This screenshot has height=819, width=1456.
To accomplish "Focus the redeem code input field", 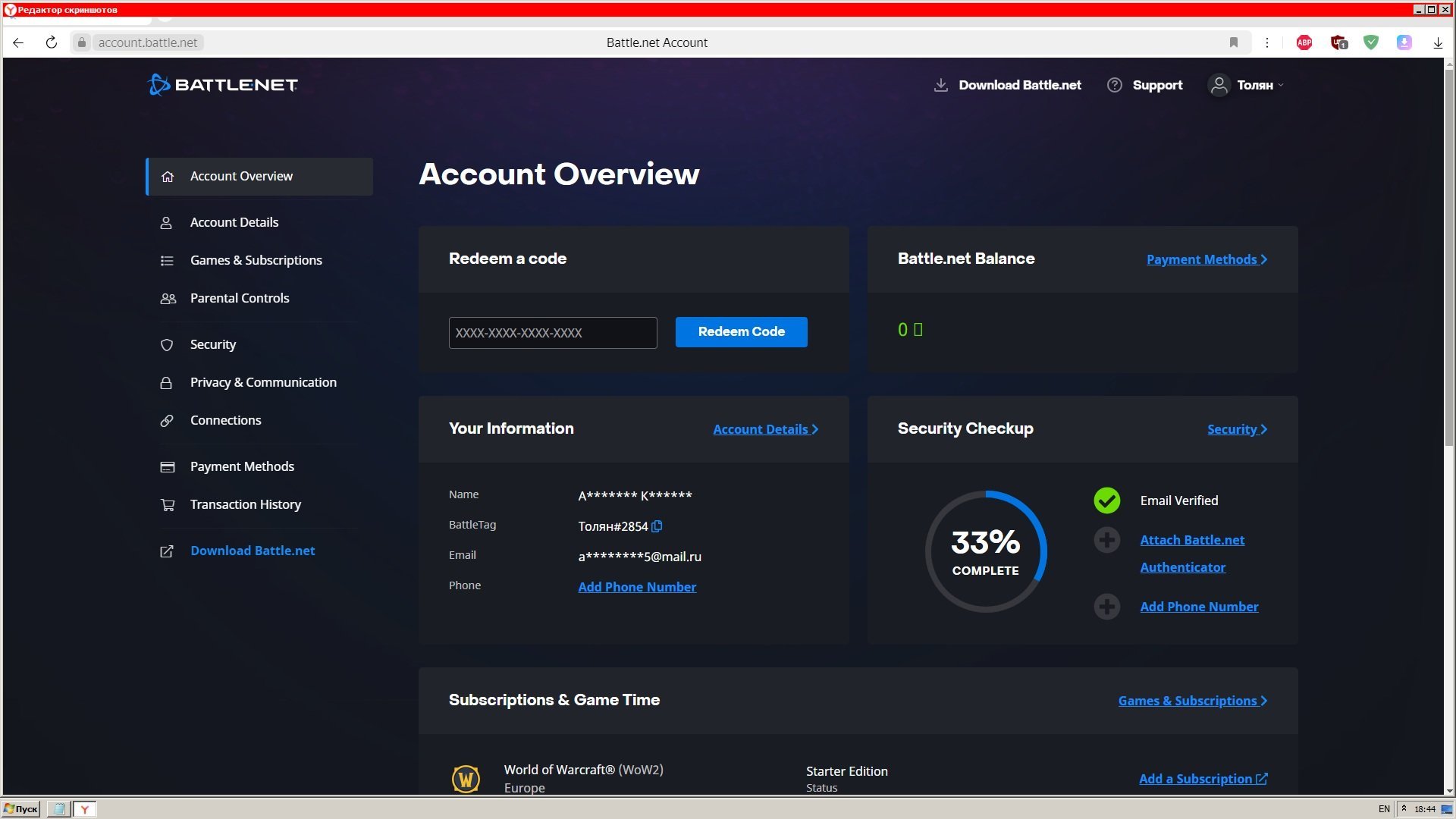I will (x=553, y=333).
